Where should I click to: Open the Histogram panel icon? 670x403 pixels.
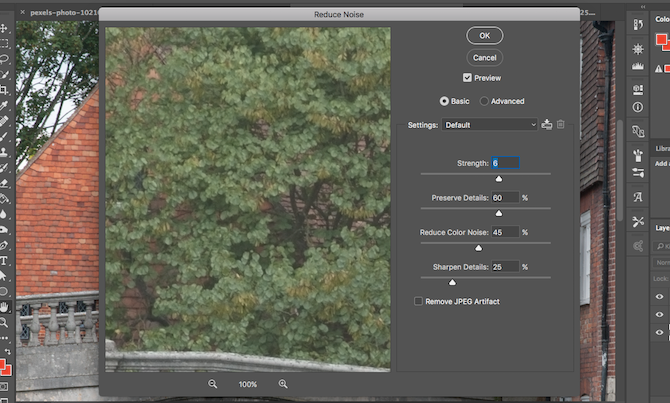tap(638, 66)
